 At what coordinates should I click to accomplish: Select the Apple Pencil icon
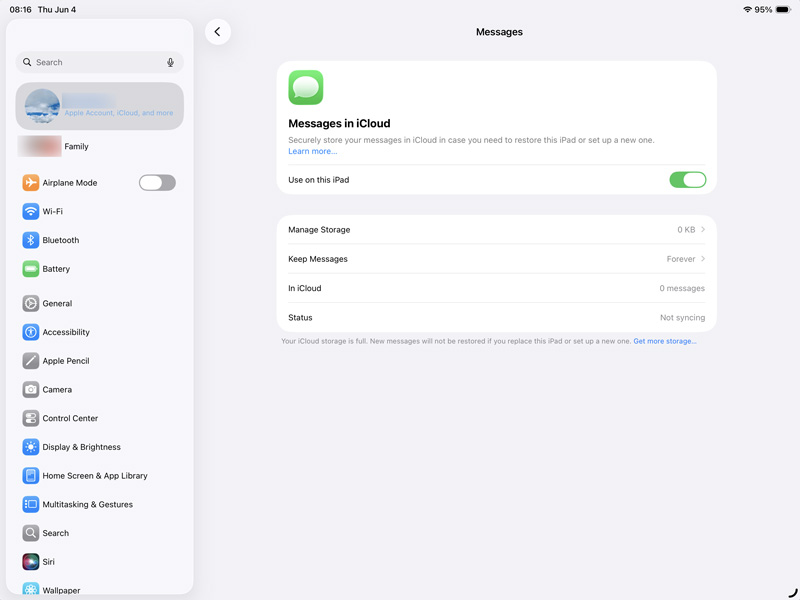[31, 361]
